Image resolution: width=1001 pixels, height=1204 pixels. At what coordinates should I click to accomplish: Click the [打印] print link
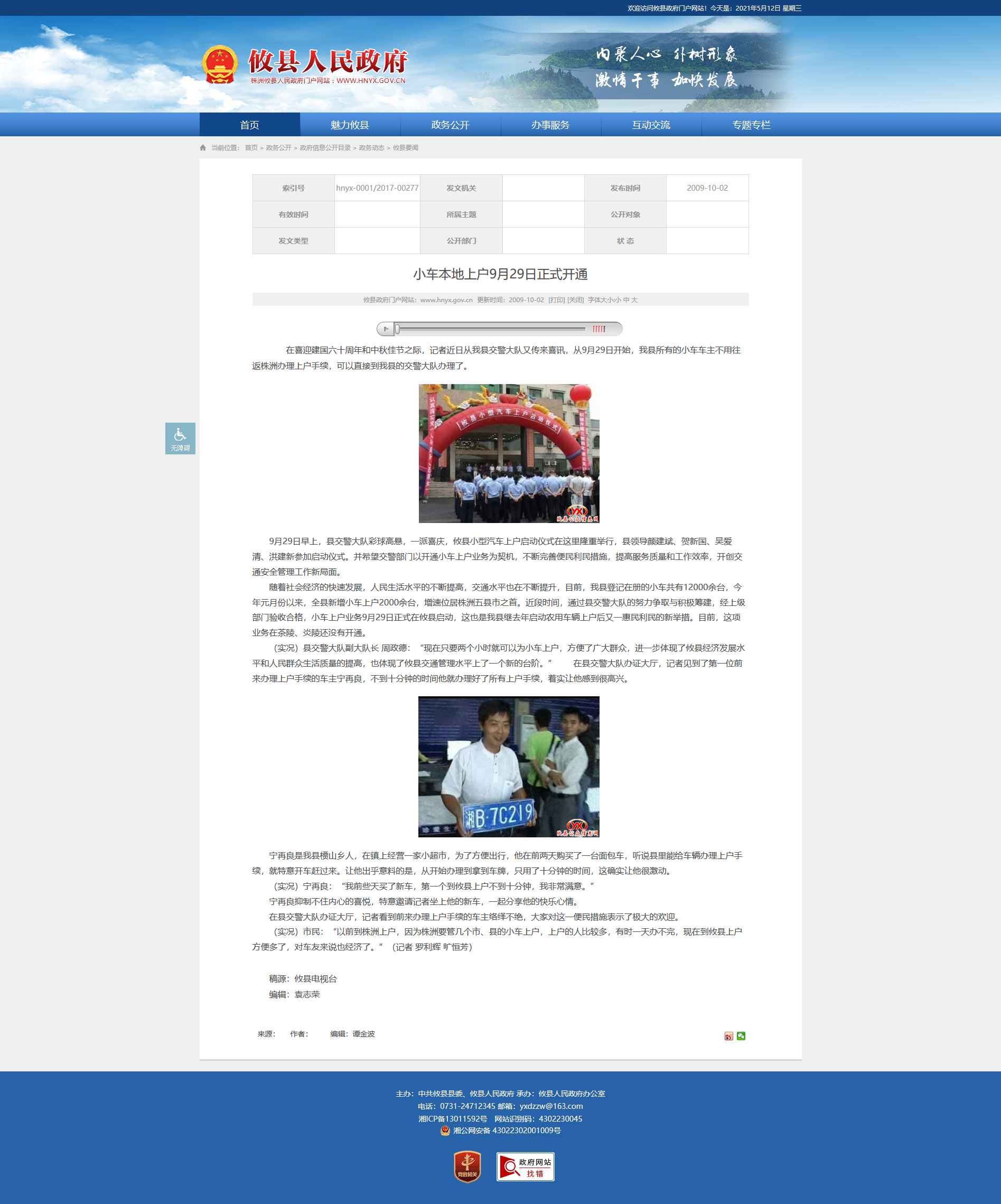click(x=556, y=300)
